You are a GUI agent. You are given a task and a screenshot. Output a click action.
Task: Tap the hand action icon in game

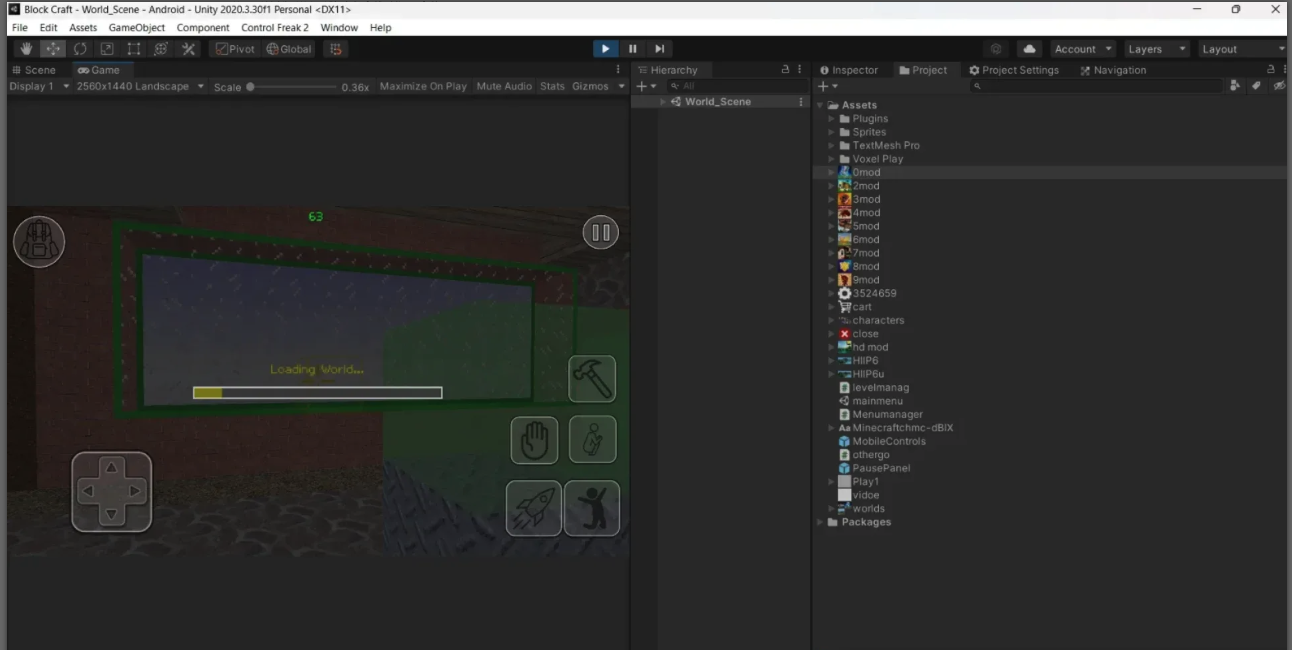535,440
